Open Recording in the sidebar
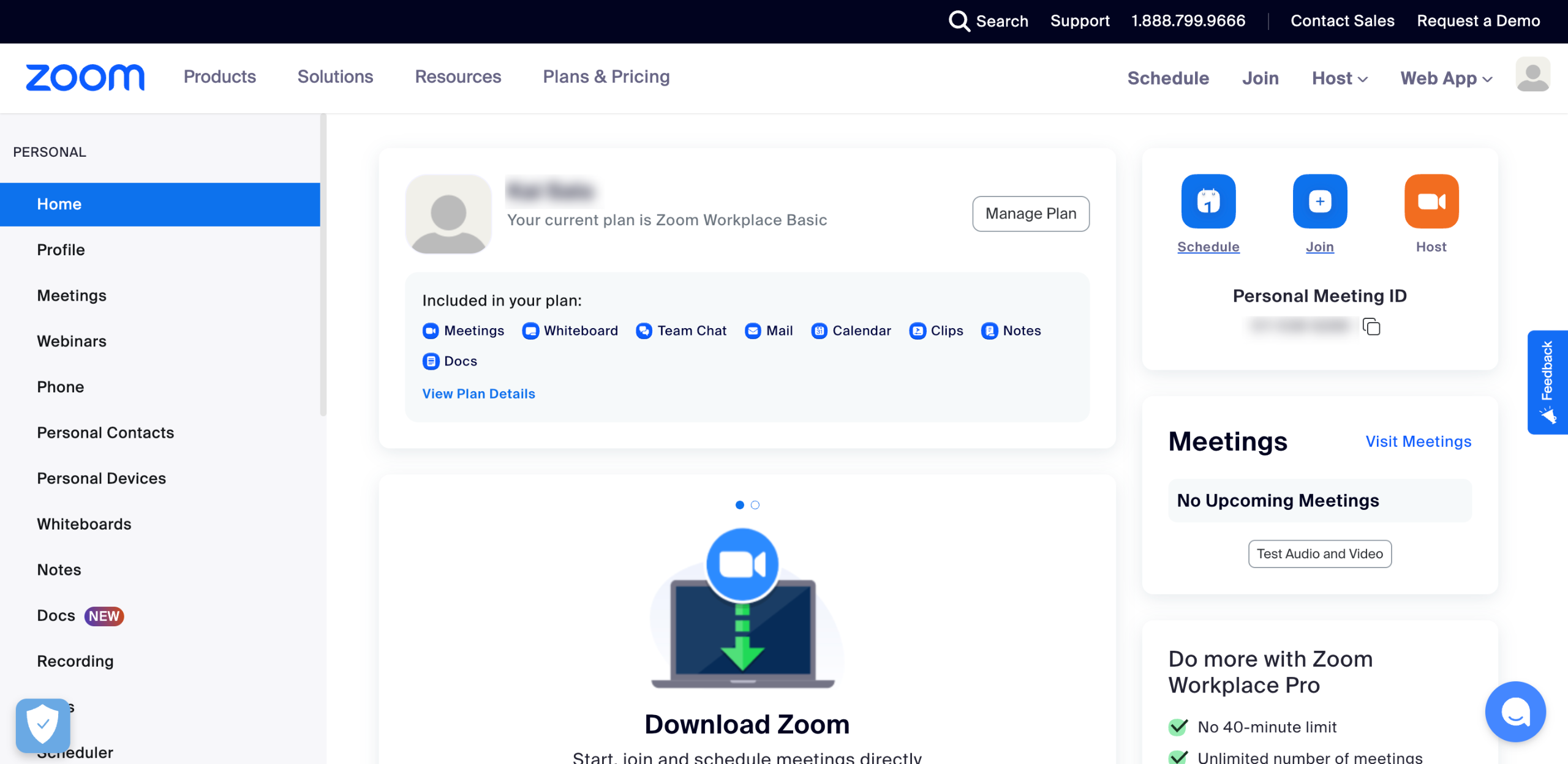1568x764 pixels. (75, 661)
